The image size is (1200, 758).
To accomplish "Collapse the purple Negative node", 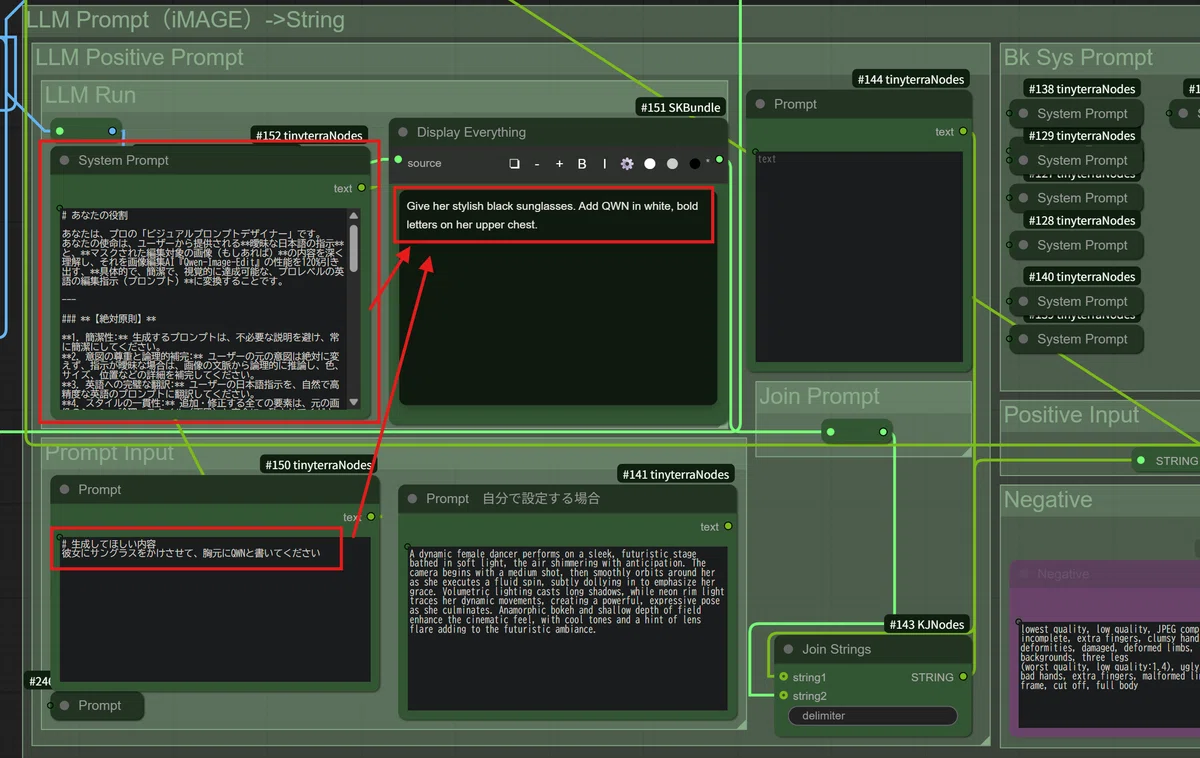I will tap(1023, 574).
